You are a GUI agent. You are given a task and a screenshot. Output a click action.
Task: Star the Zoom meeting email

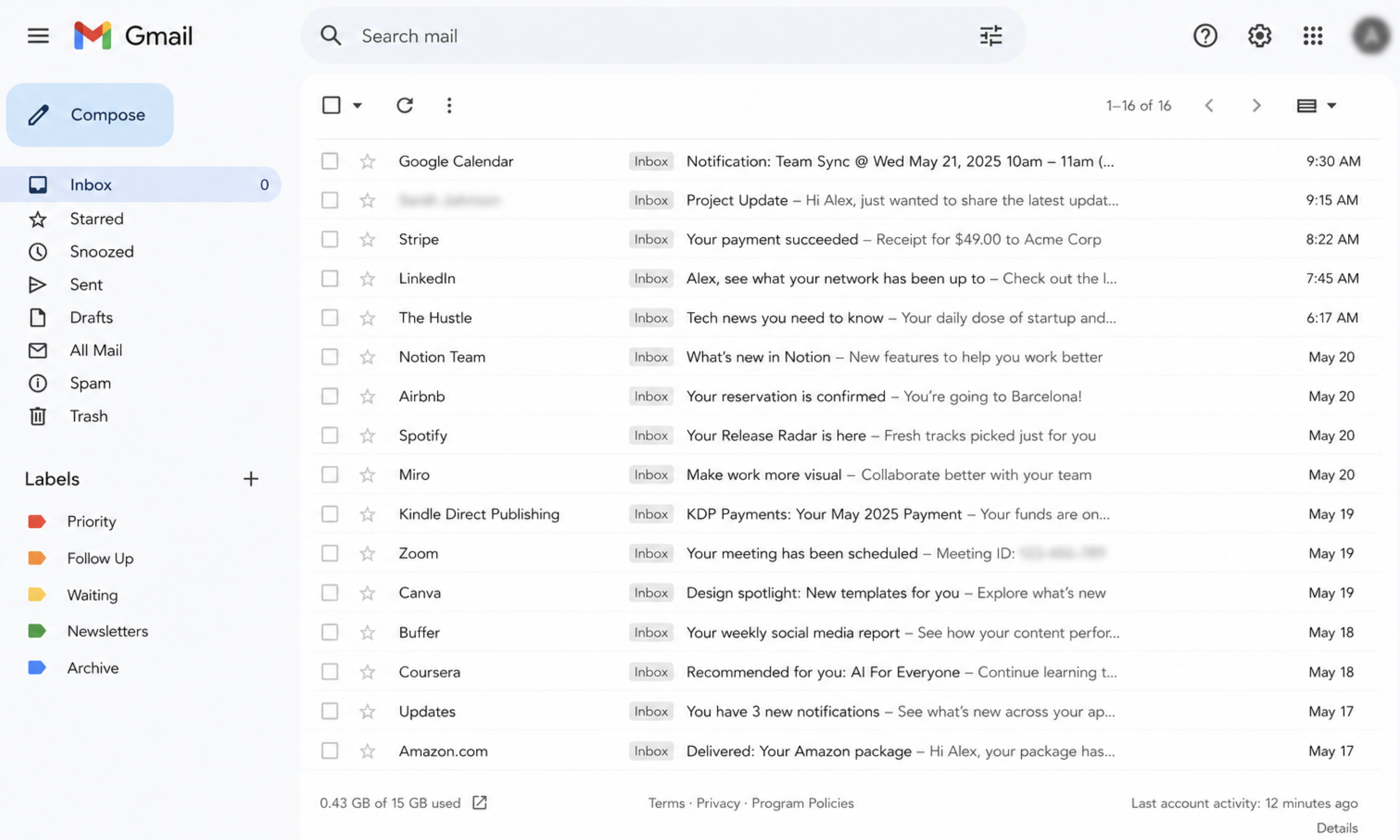click(368, 553)
